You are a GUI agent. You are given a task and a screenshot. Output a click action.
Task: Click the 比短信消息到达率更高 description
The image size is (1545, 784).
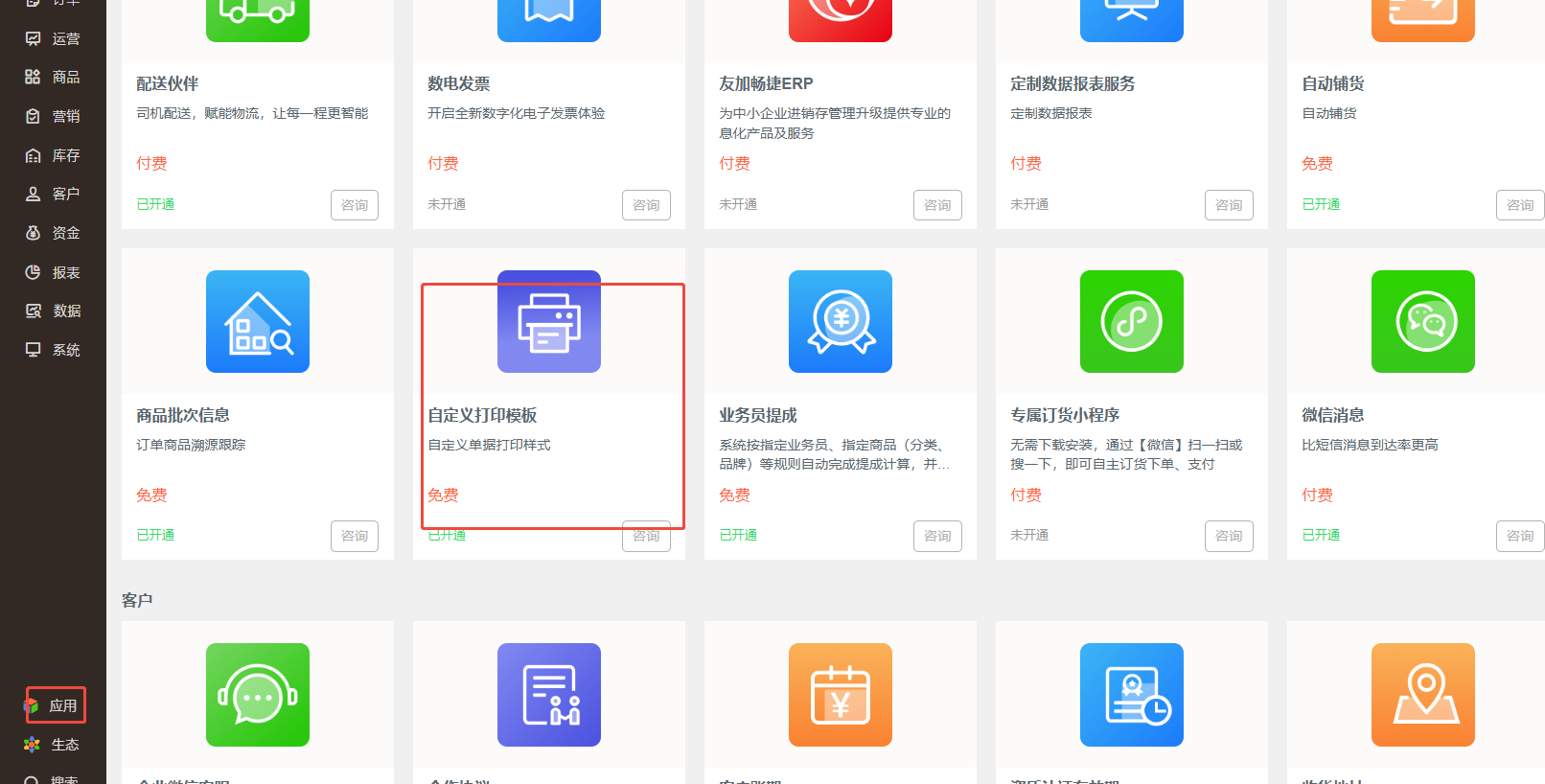pos(1370,445)
